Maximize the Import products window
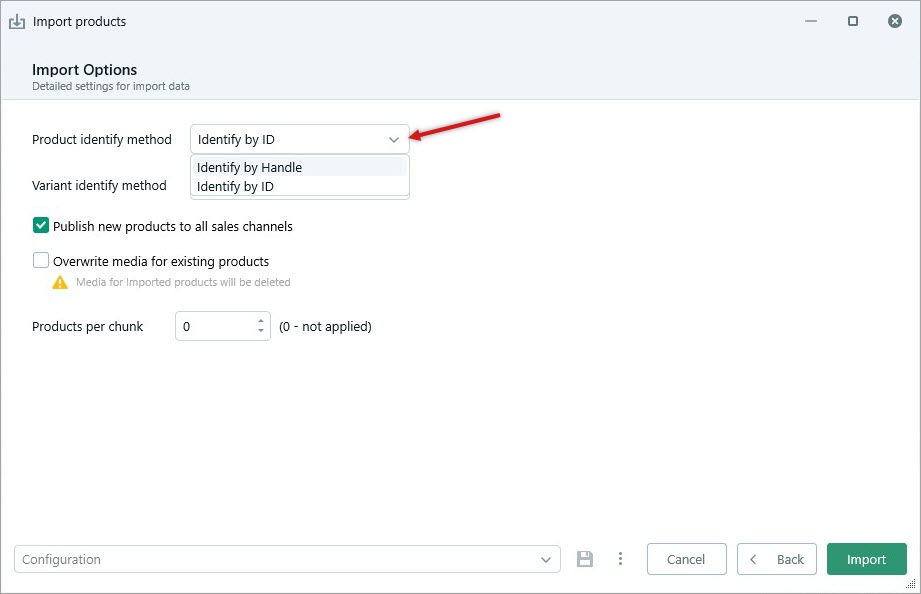921x594 pixels. (x=853, y=21)
